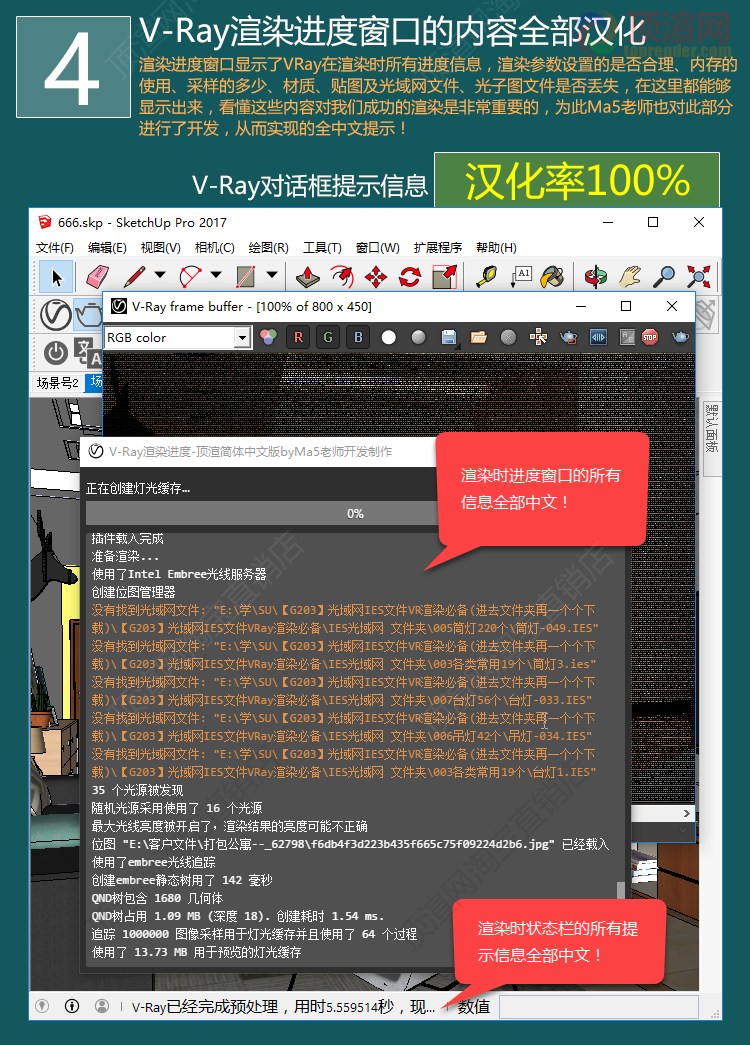Pick the Rotate tool
The image size is (750, 1045).
tap(410, 277)
